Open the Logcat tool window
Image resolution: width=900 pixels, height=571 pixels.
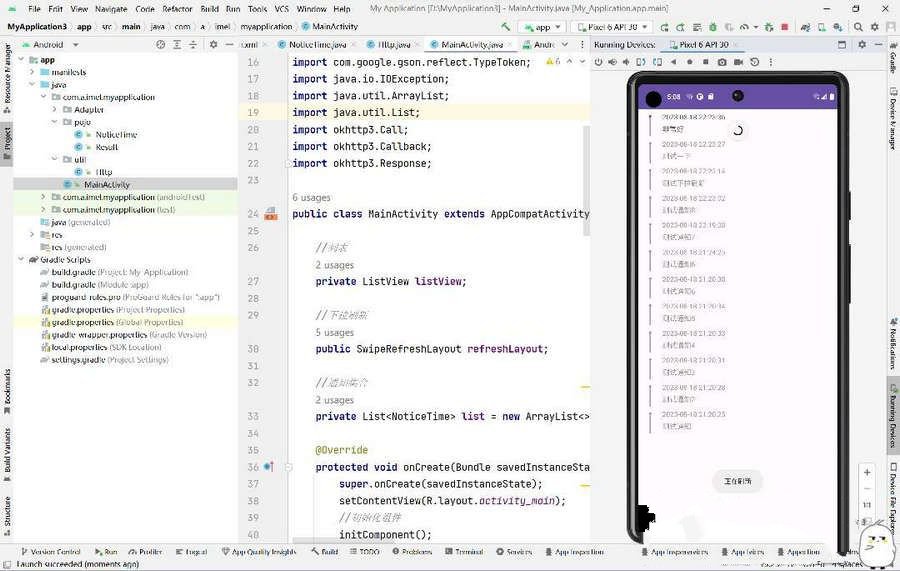click(x=191, y=551)
